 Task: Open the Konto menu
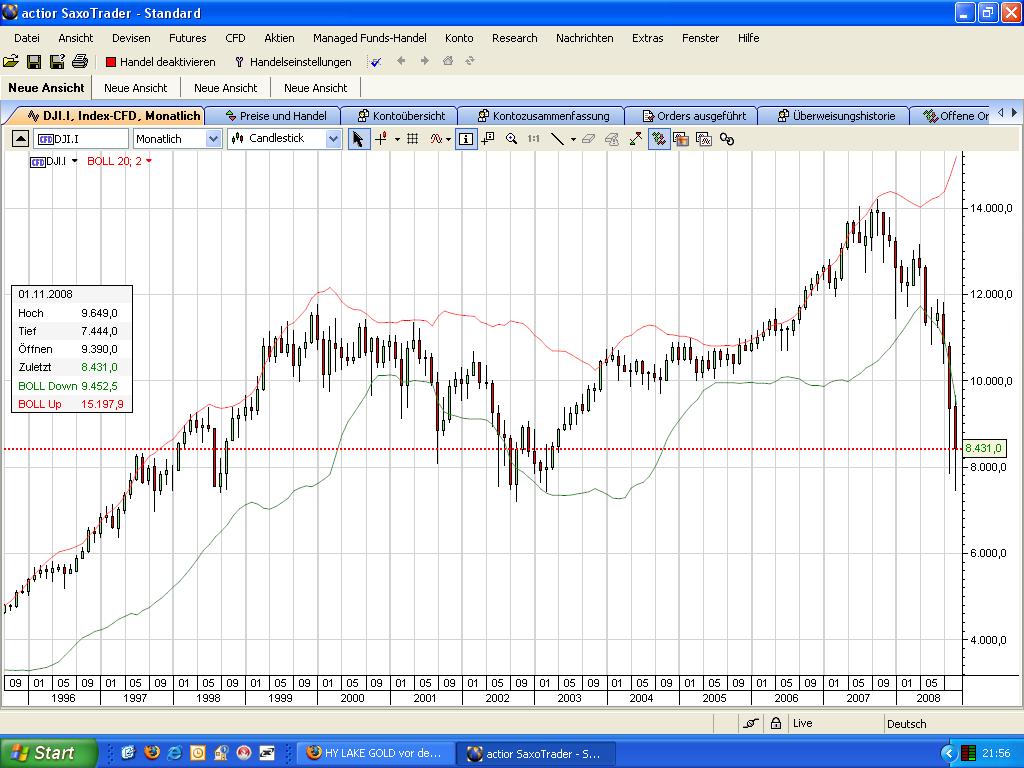(459, 38)
